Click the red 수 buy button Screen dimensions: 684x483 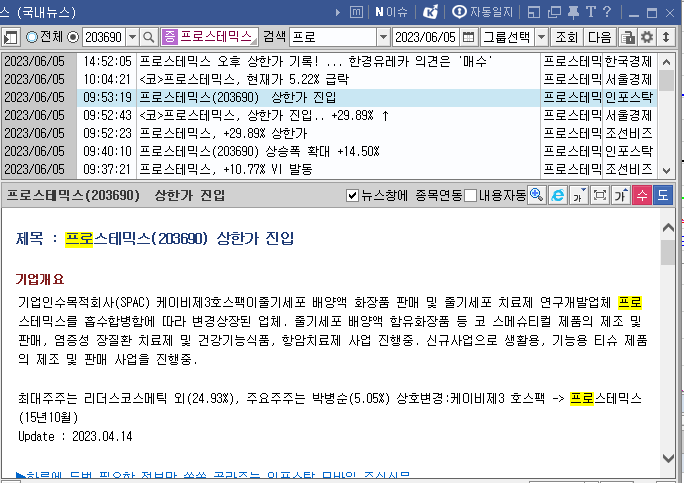click(x=642, y=195)
